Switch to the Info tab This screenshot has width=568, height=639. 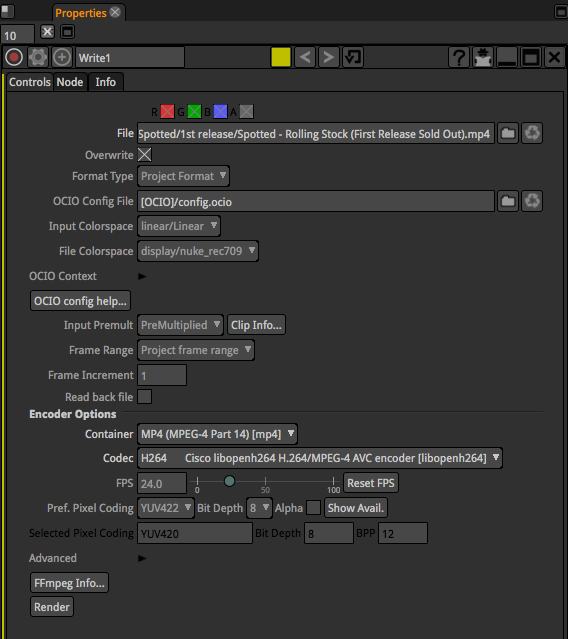(x=106, y=82)
